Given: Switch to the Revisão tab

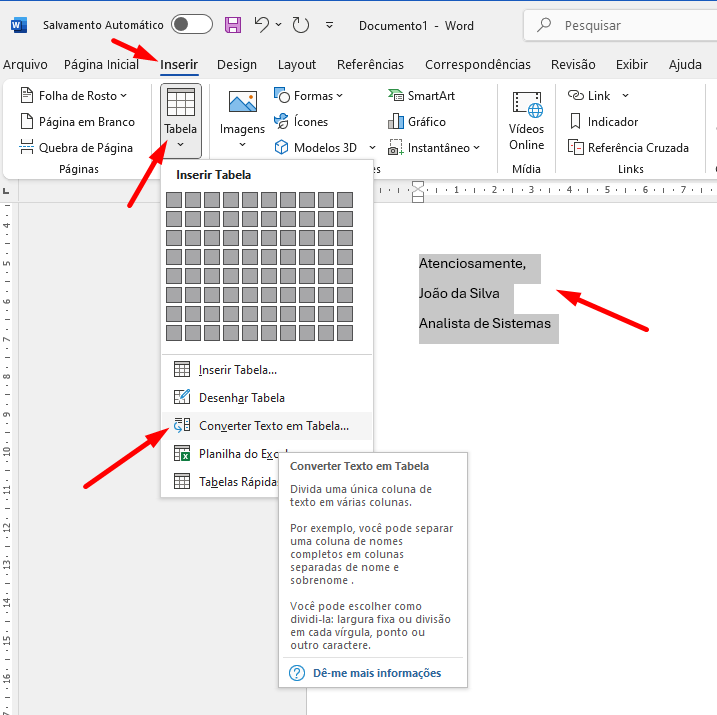Looking at the screenshot, I should (573, 64).
